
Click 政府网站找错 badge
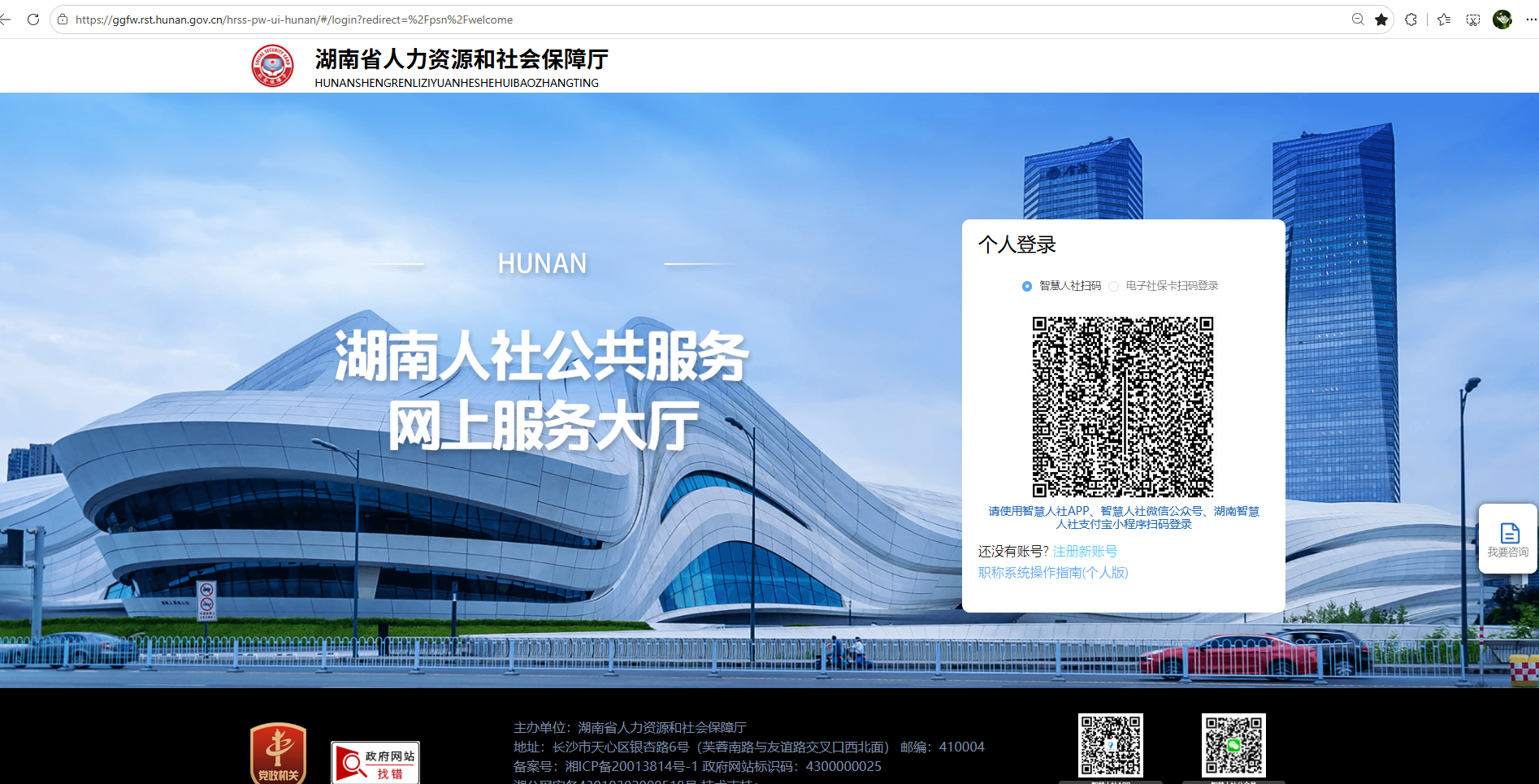tap(375, 762)
